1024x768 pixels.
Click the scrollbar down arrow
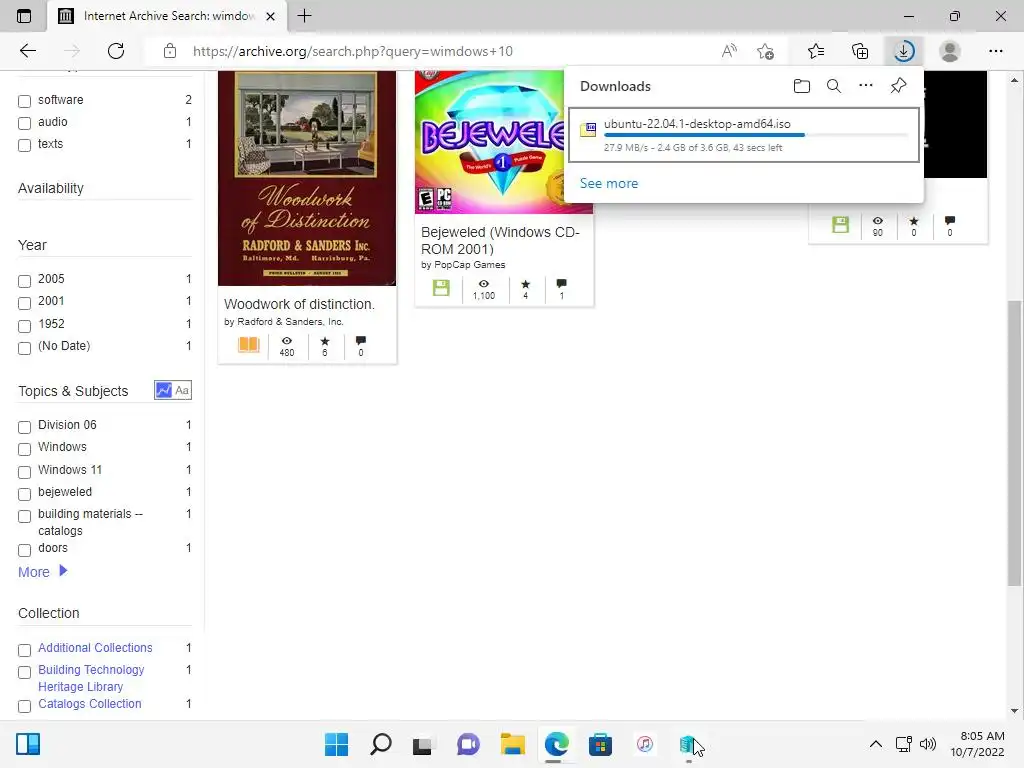(x=1014, y=711)
